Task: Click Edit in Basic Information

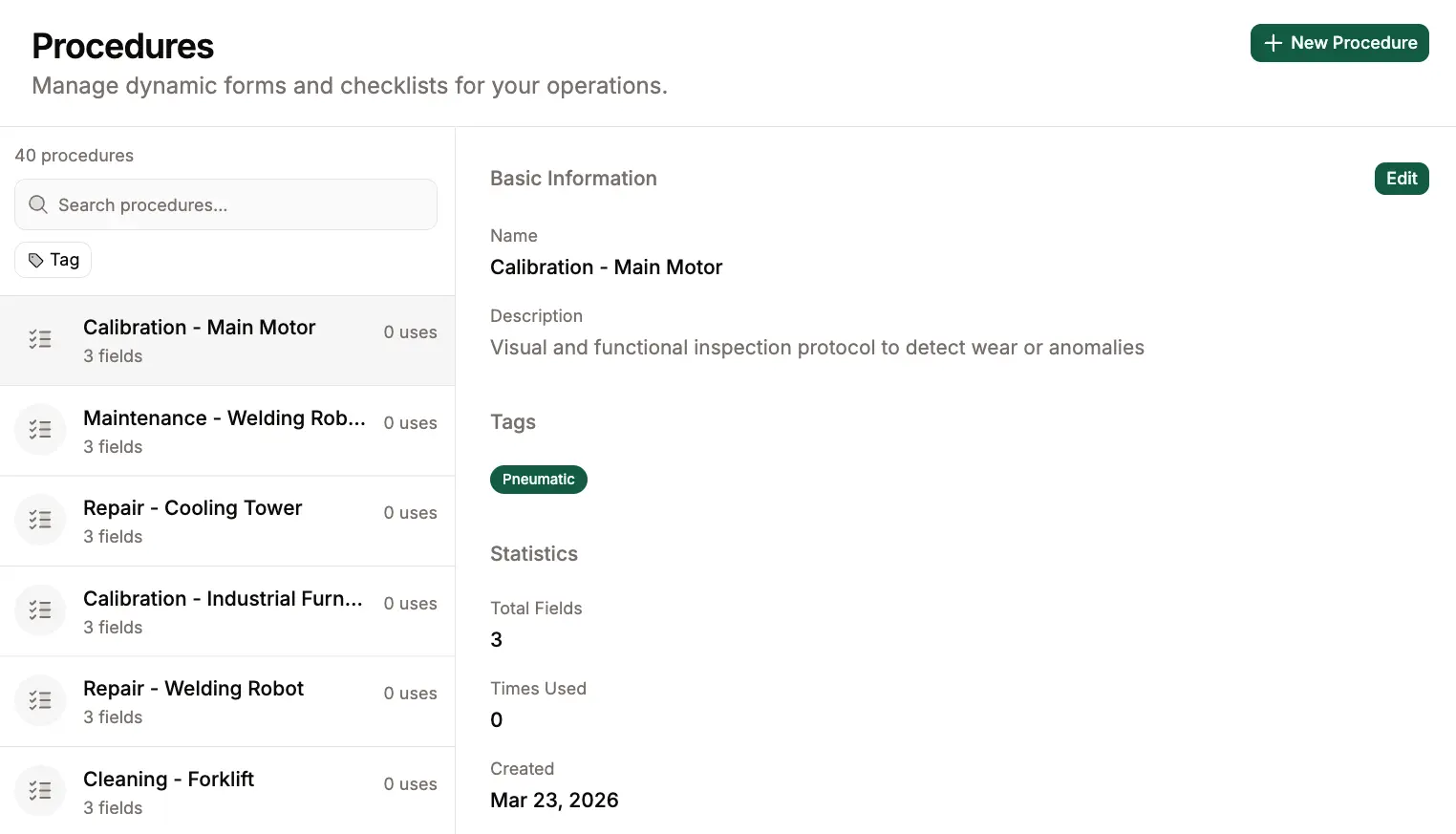Action: (x=1401, y=179)
